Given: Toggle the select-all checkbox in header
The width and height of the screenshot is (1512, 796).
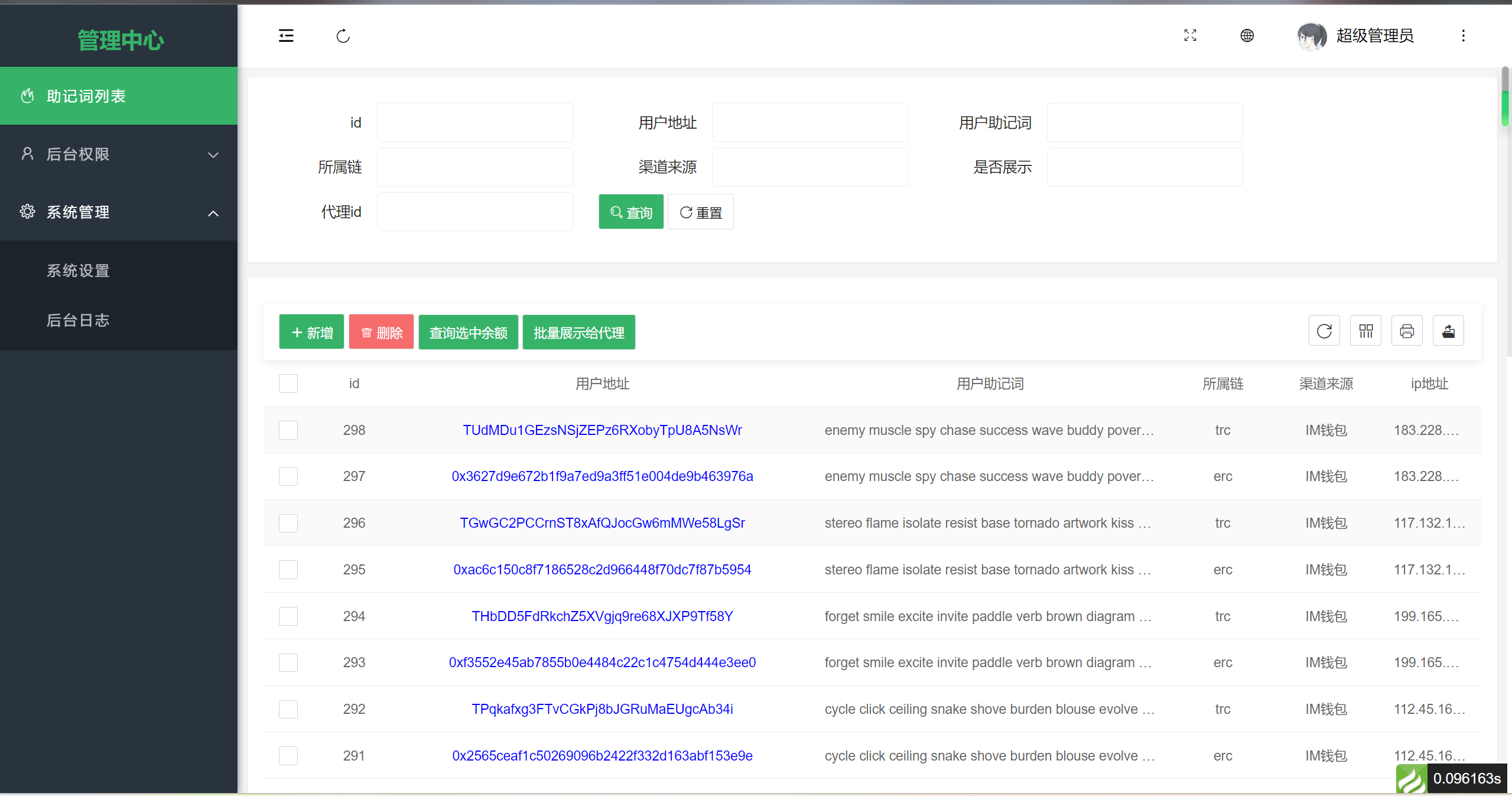Looking at the screenshot, I should pos(288,384).
